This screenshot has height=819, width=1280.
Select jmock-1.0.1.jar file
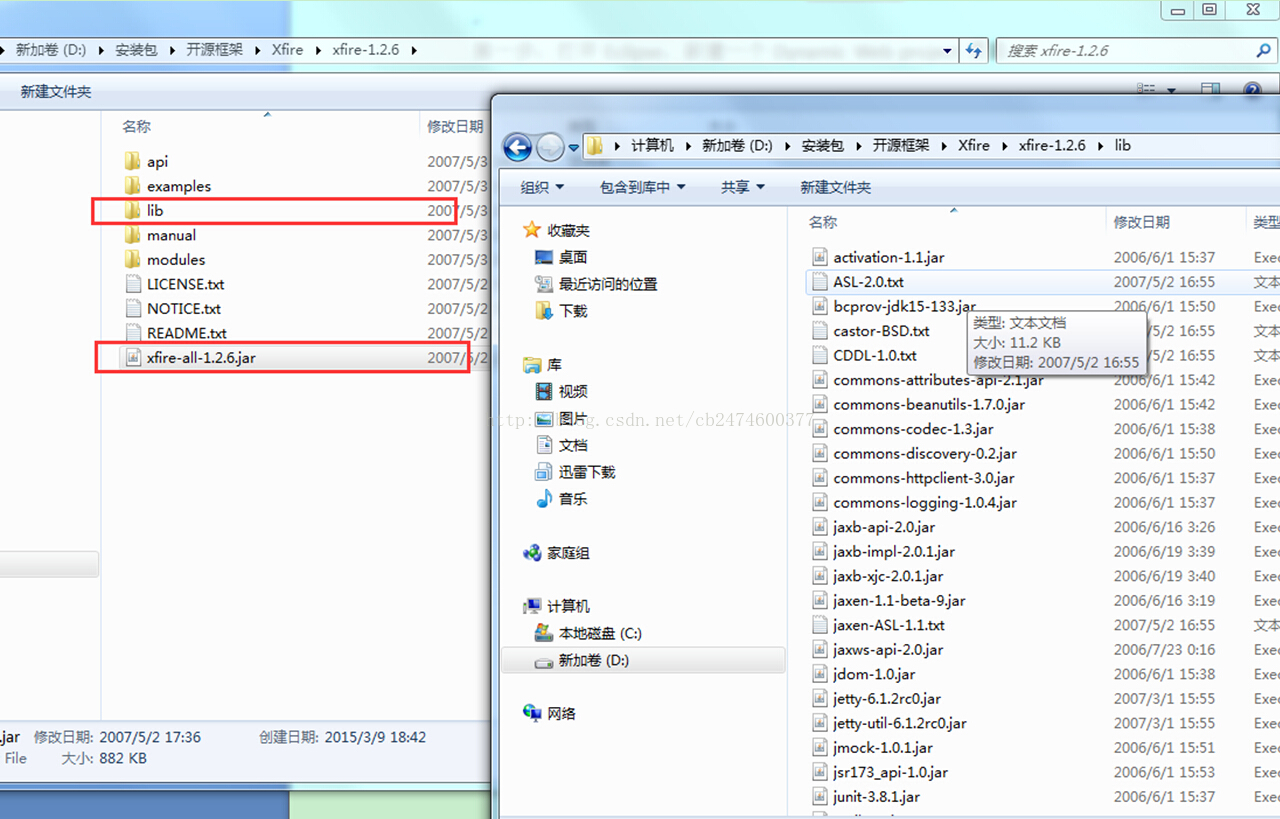pyautogui.click(x=883, y=748)
